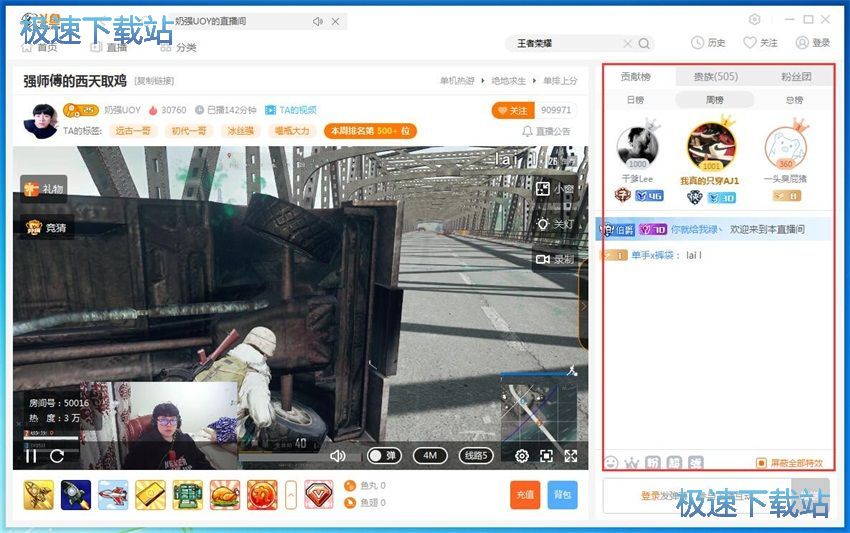Toggle 关灯 lights-off mode
The width and height of the screenshot is (850, 533).
click(x=555, y=224)
